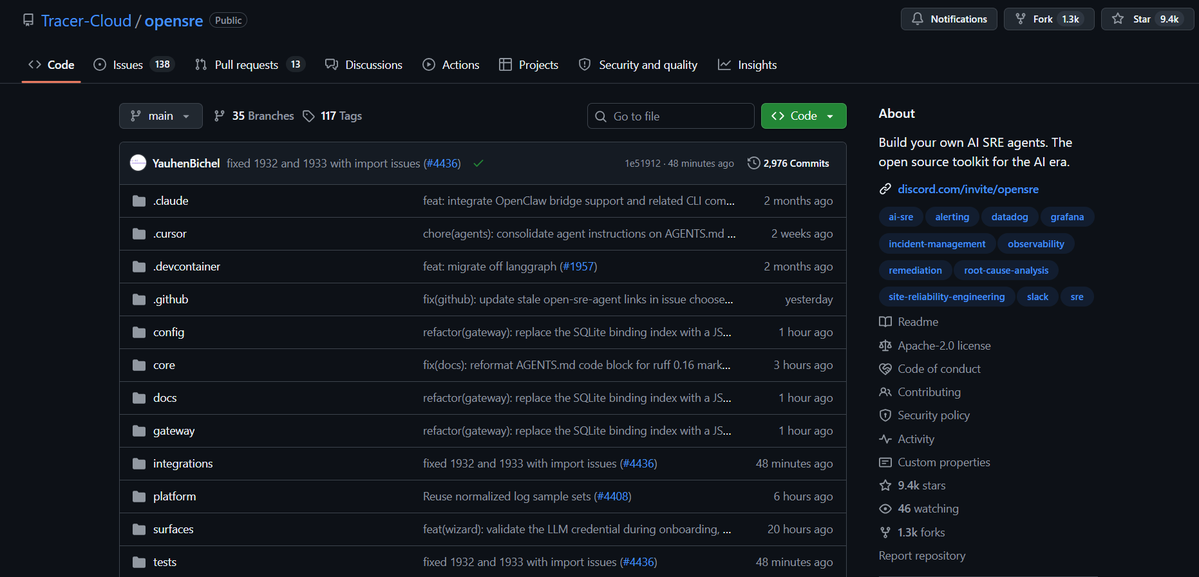Click folder icon of platform row

click(138, 497)
